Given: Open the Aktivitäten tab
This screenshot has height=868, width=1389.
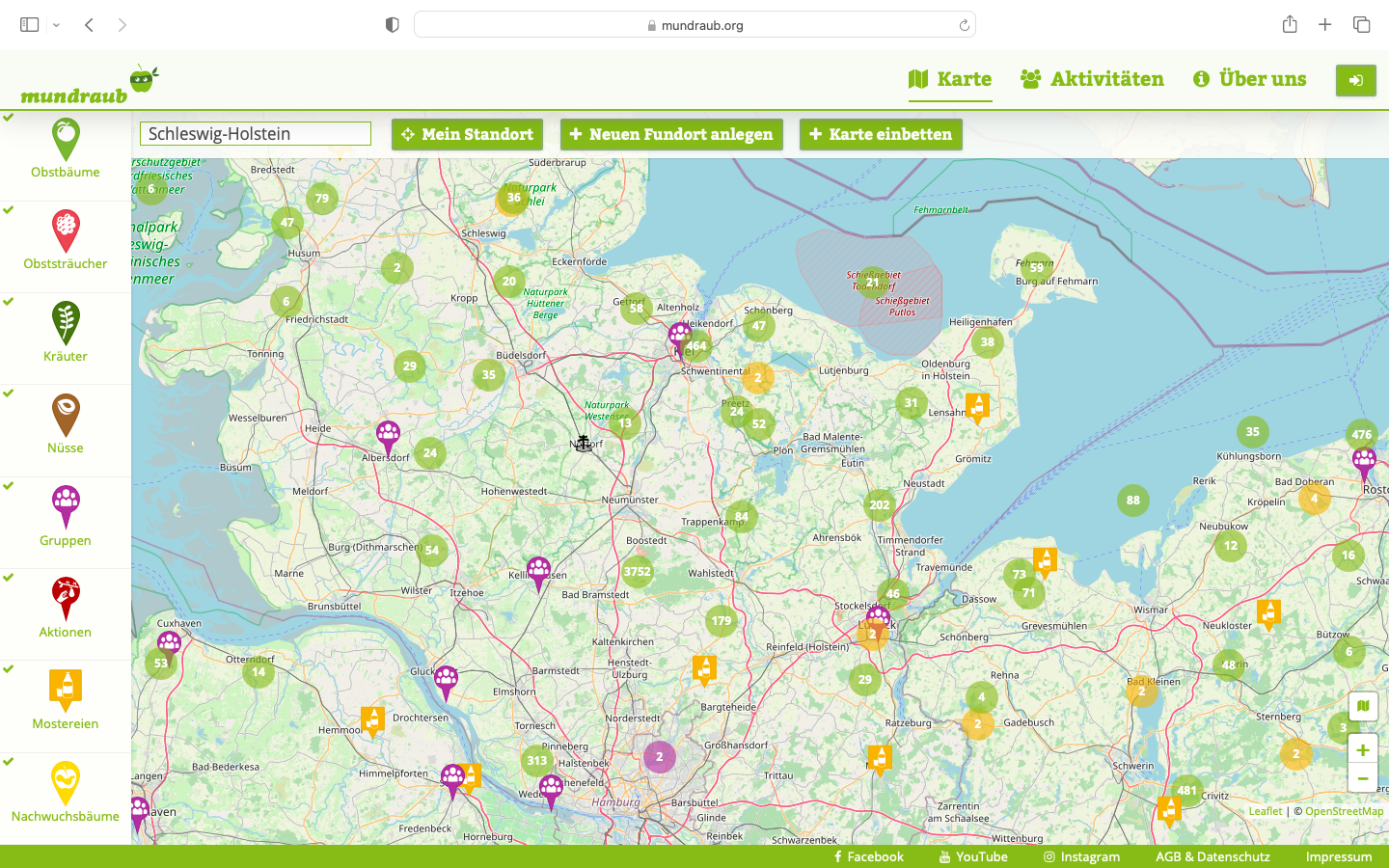Looking at the screenshot, I should pos(1092,79).
